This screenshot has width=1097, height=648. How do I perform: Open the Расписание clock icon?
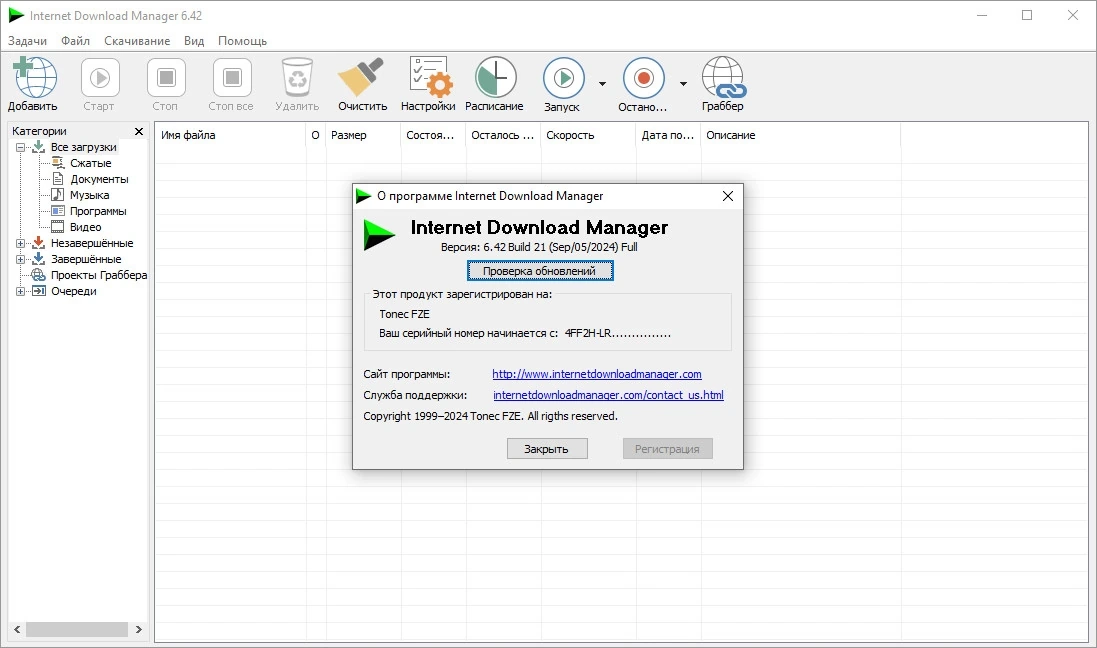pyautogui.click(x=495, y=77)
